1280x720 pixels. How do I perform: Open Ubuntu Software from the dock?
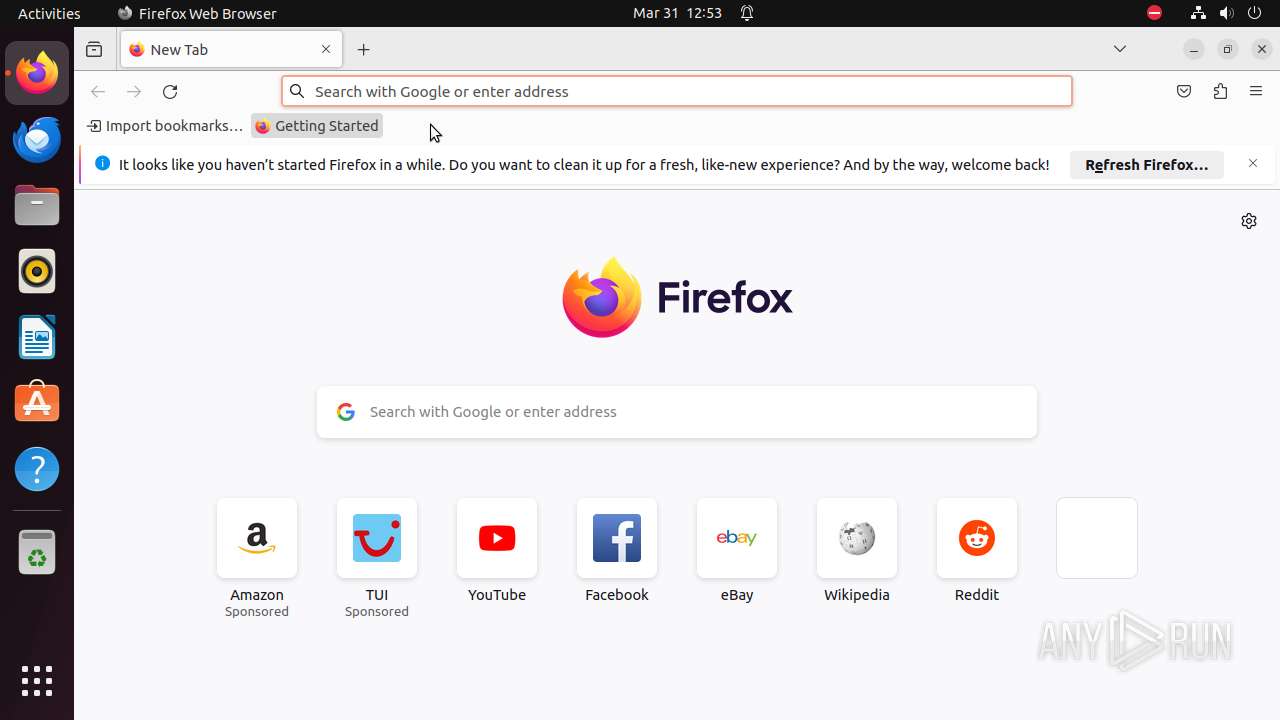tap(37, 403)
